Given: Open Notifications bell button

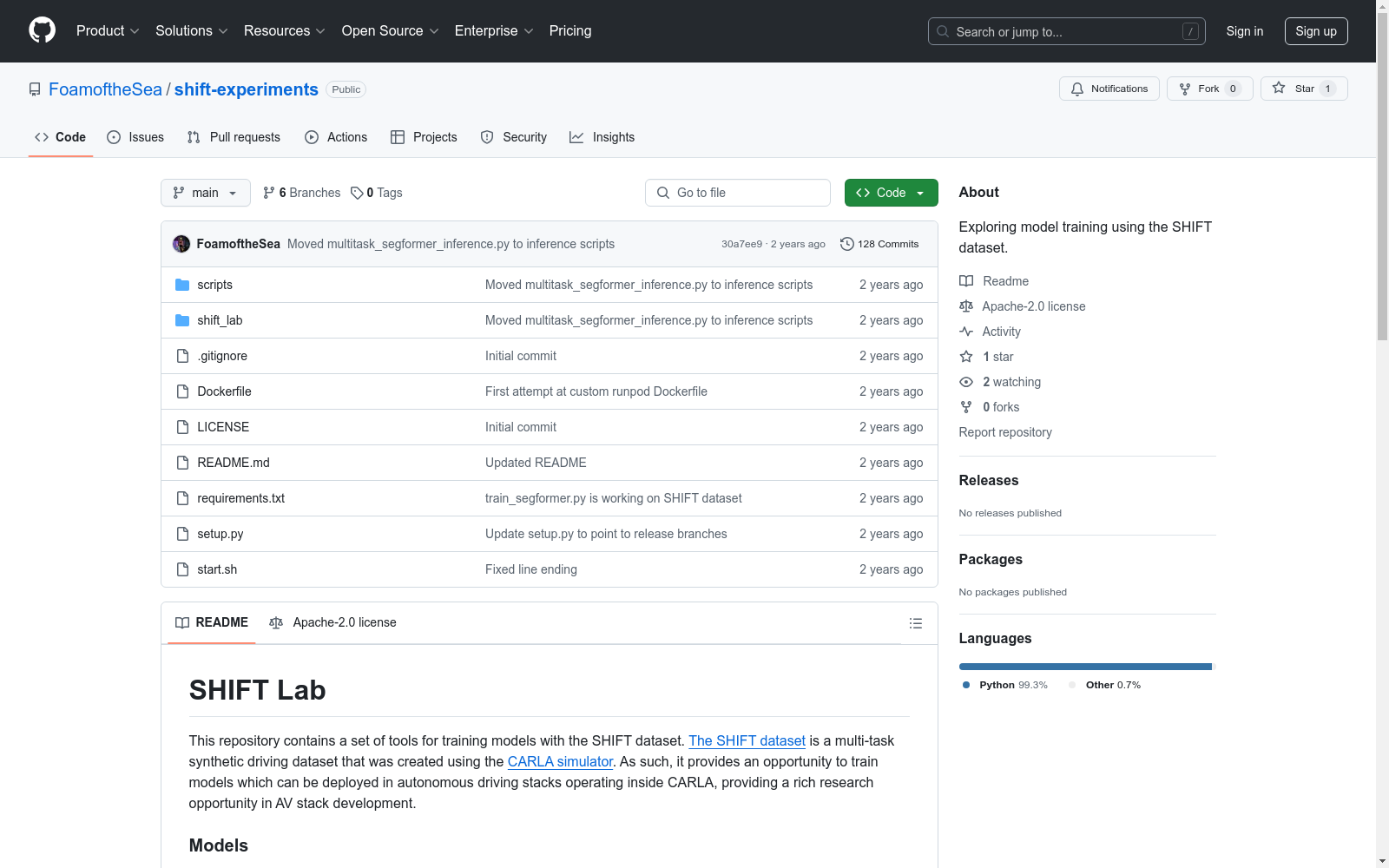Looking at the screenshot, I should [1109, 89].
